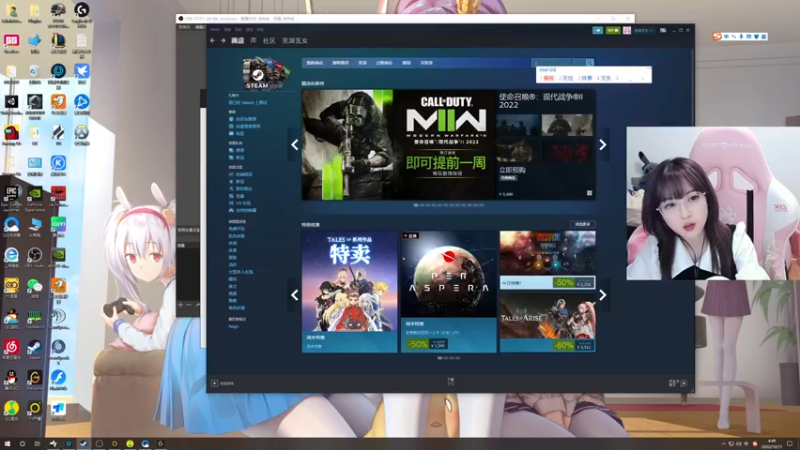Open GeForce Experience desktop icon

click(35, 198)
